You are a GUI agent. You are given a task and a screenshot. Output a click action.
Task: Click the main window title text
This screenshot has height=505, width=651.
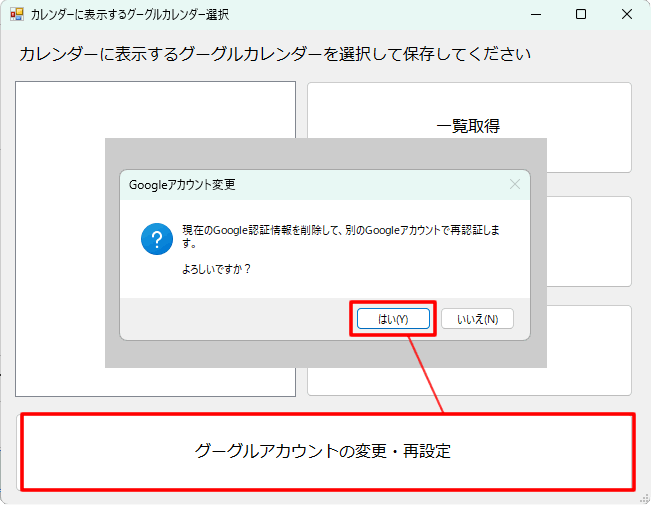(129, 15)
